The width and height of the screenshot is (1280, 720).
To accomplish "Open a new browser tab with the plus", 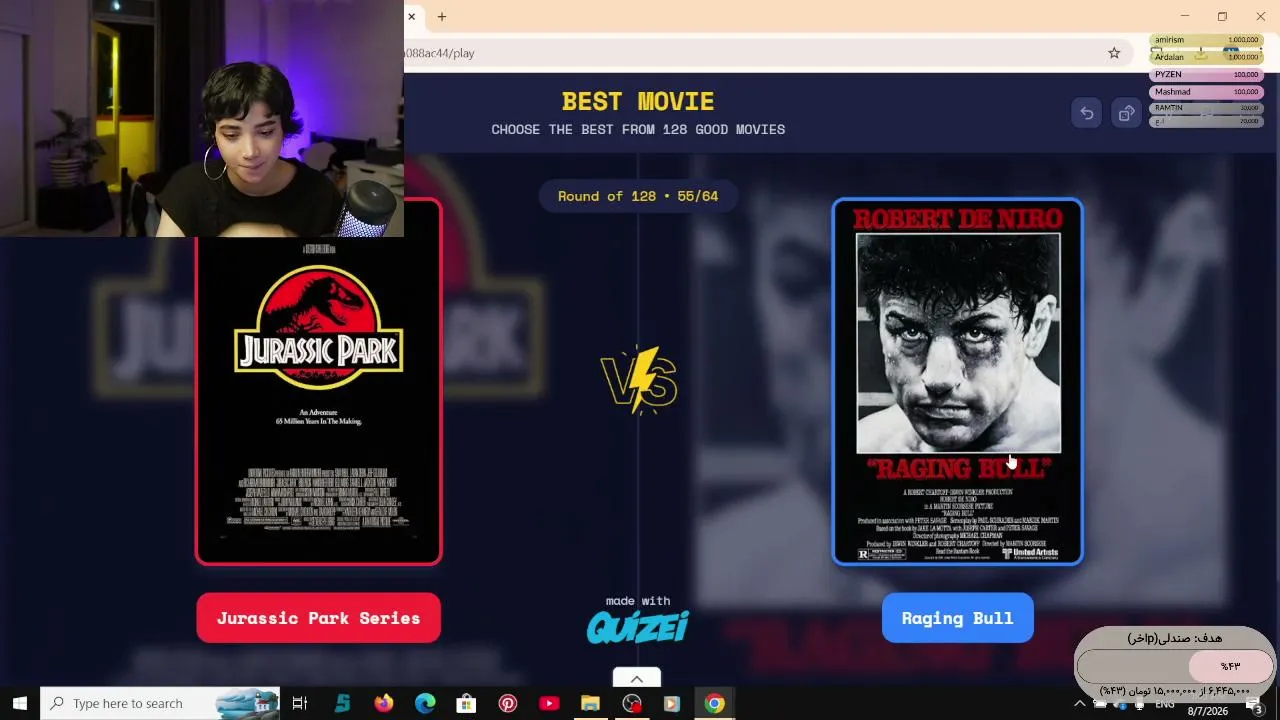I will 441,17.
